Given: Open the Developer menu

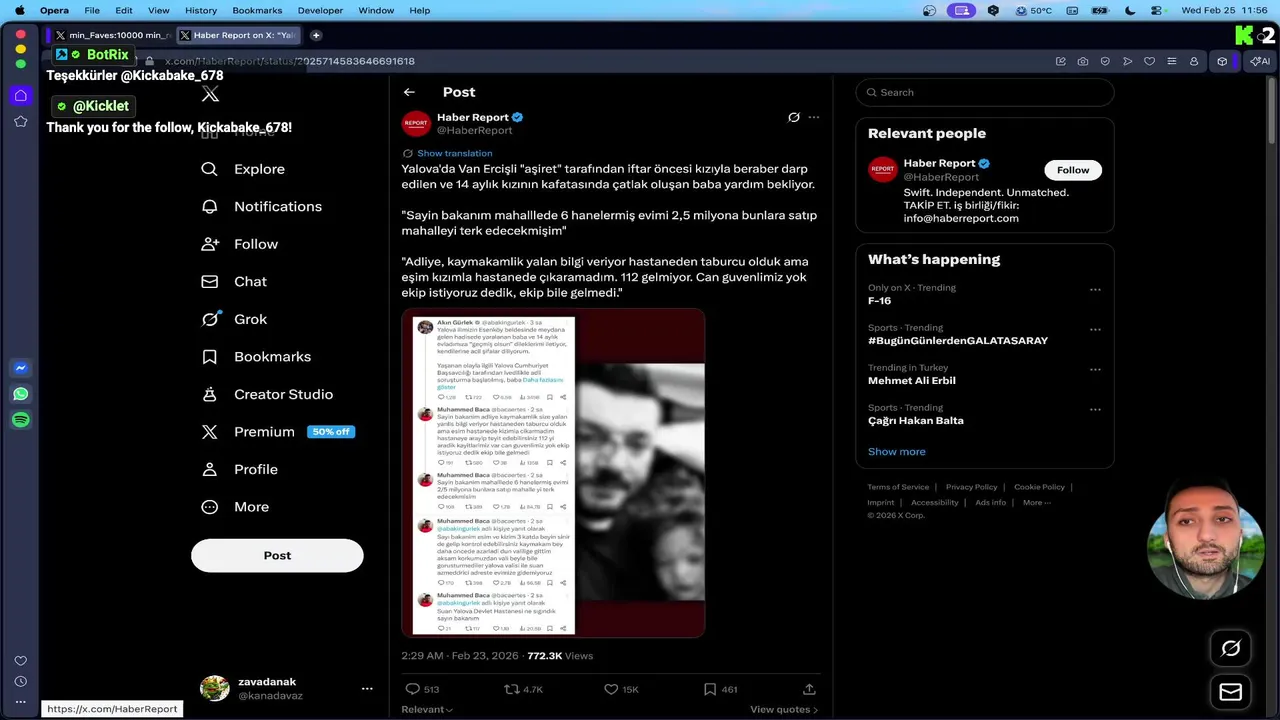Looking at the screenshot, I should [320, 10].
